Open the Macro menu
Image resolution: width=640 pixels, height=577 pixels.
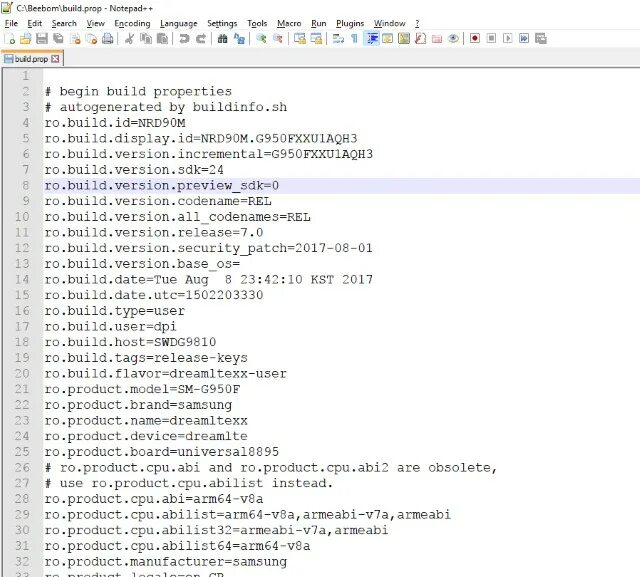coord(289,24)
